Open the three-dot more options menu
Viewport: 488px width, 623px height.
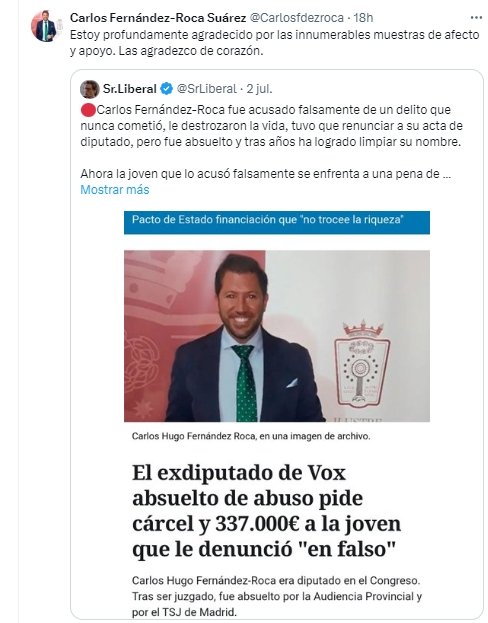476,17
